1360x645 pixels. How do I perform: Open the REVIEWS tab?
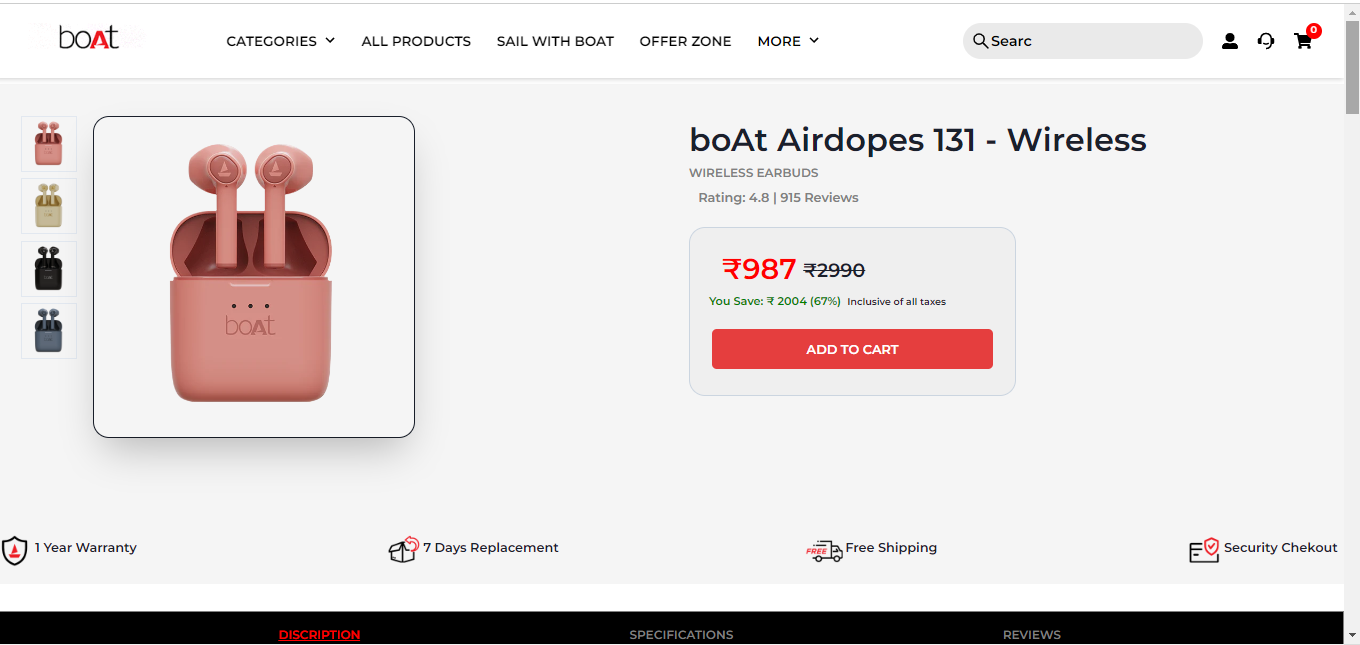click(x=1032, y=634)
